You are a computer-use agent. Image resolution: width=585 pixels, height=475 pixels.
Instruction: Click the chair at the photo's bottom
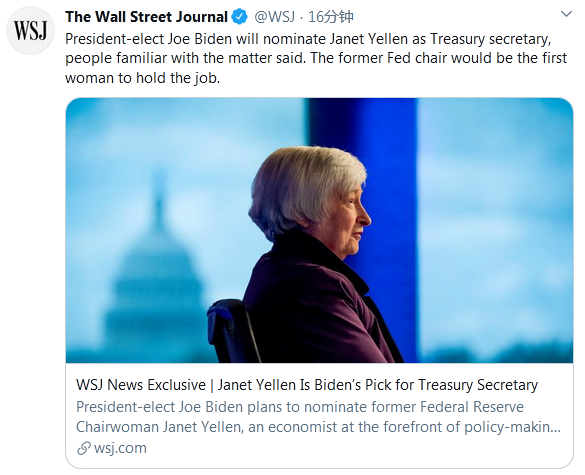point(233,331)
